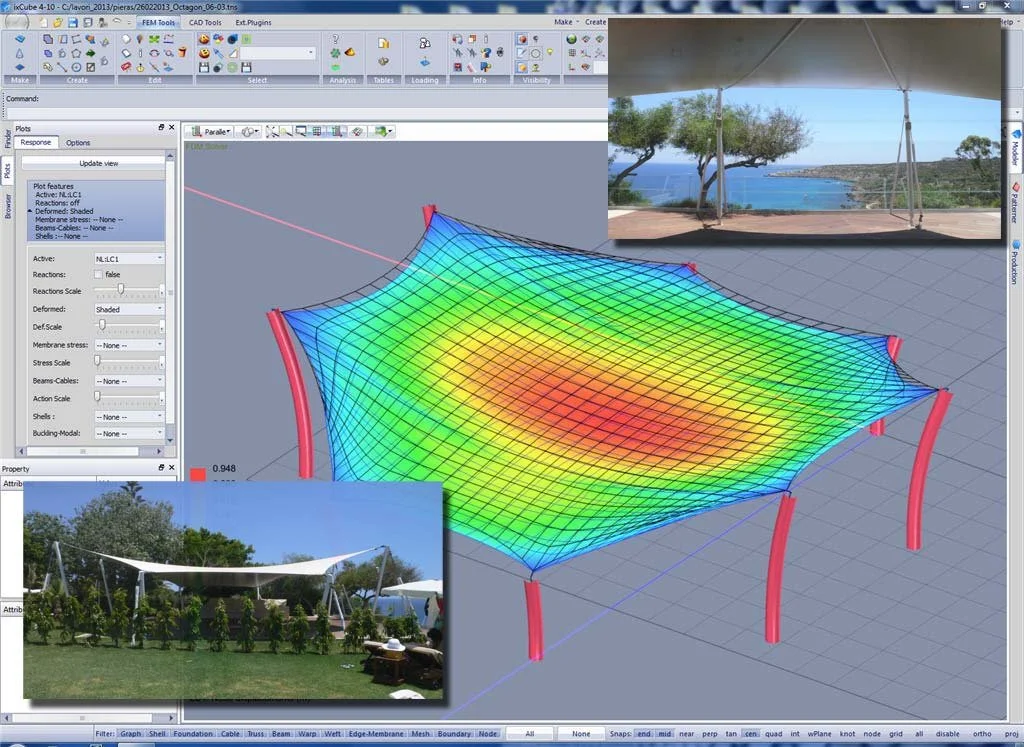Click the magnifier zoom icon in Edit group
The height and width of the screenshot is (747, 1024).
168,53
